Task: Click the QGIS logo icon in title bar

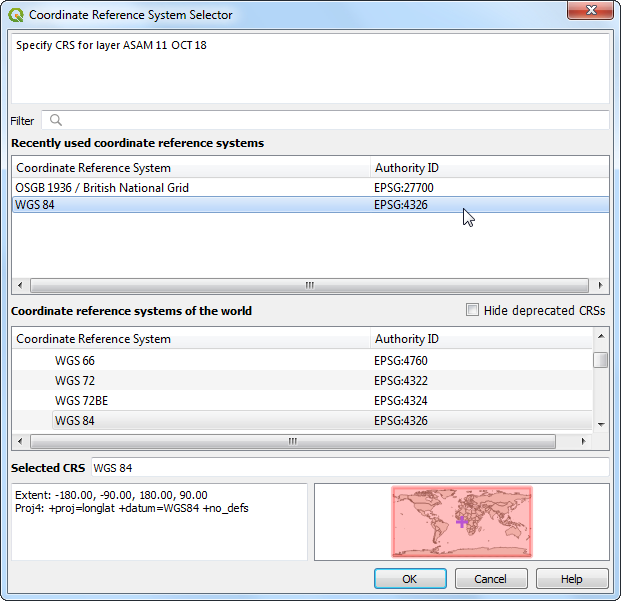Action: [x=17, y=15]
